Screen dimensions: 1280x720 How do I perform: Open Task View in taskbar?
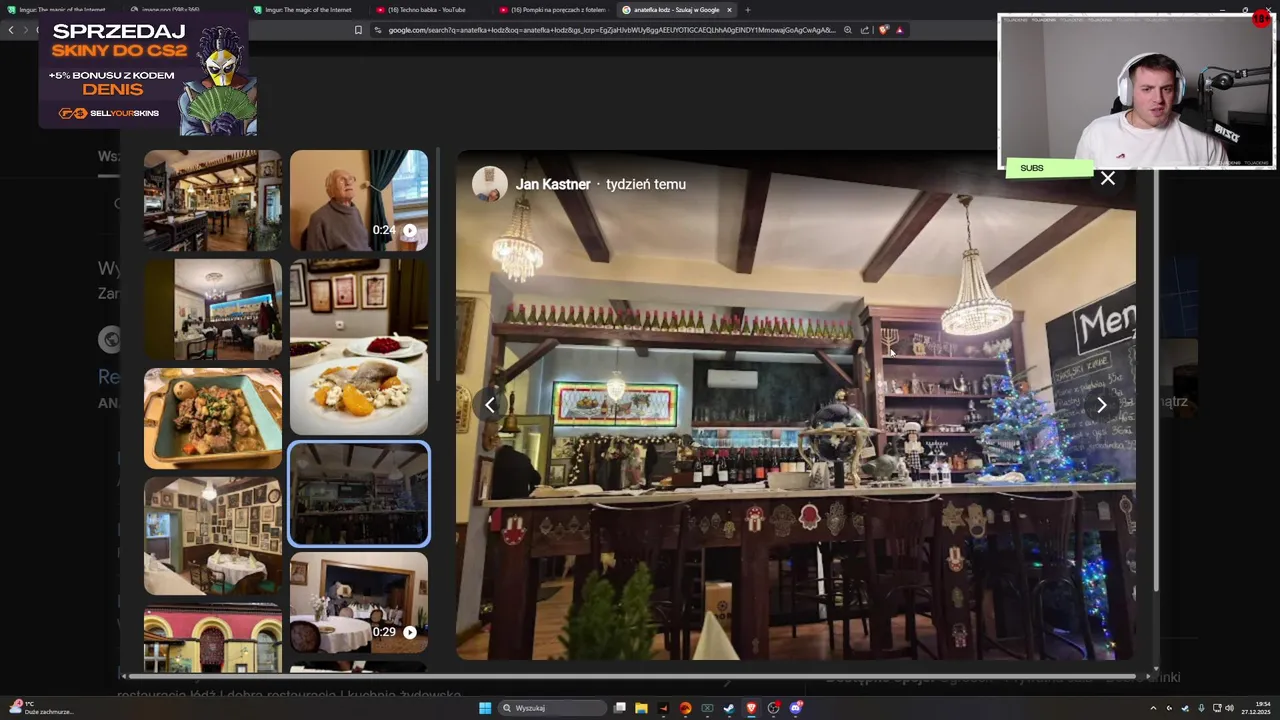(620, 708)
